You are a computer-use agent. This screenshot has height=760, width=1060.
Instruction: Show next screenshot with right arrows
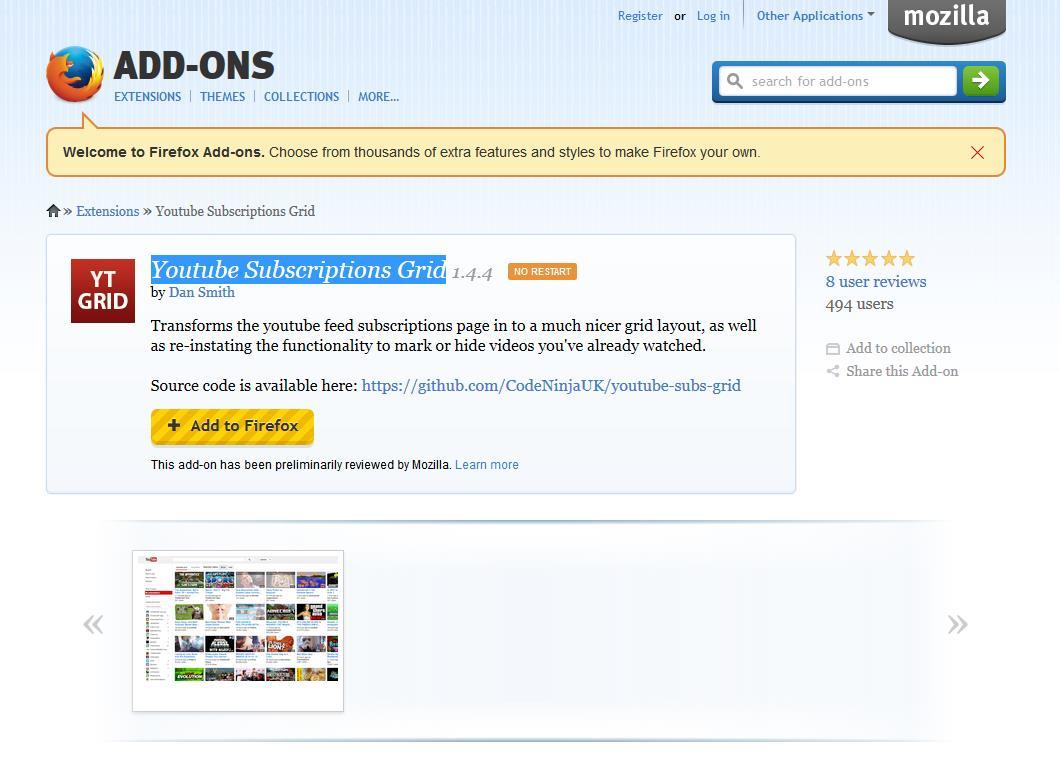[x=957, y=624]
